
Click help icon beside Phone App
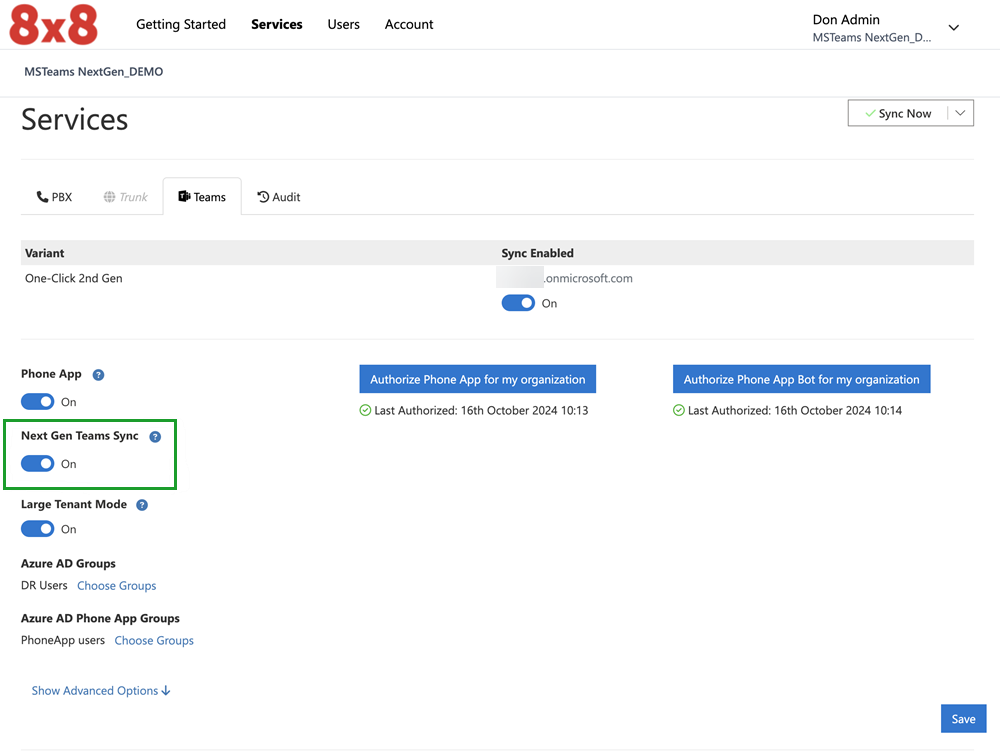point(98,375)
